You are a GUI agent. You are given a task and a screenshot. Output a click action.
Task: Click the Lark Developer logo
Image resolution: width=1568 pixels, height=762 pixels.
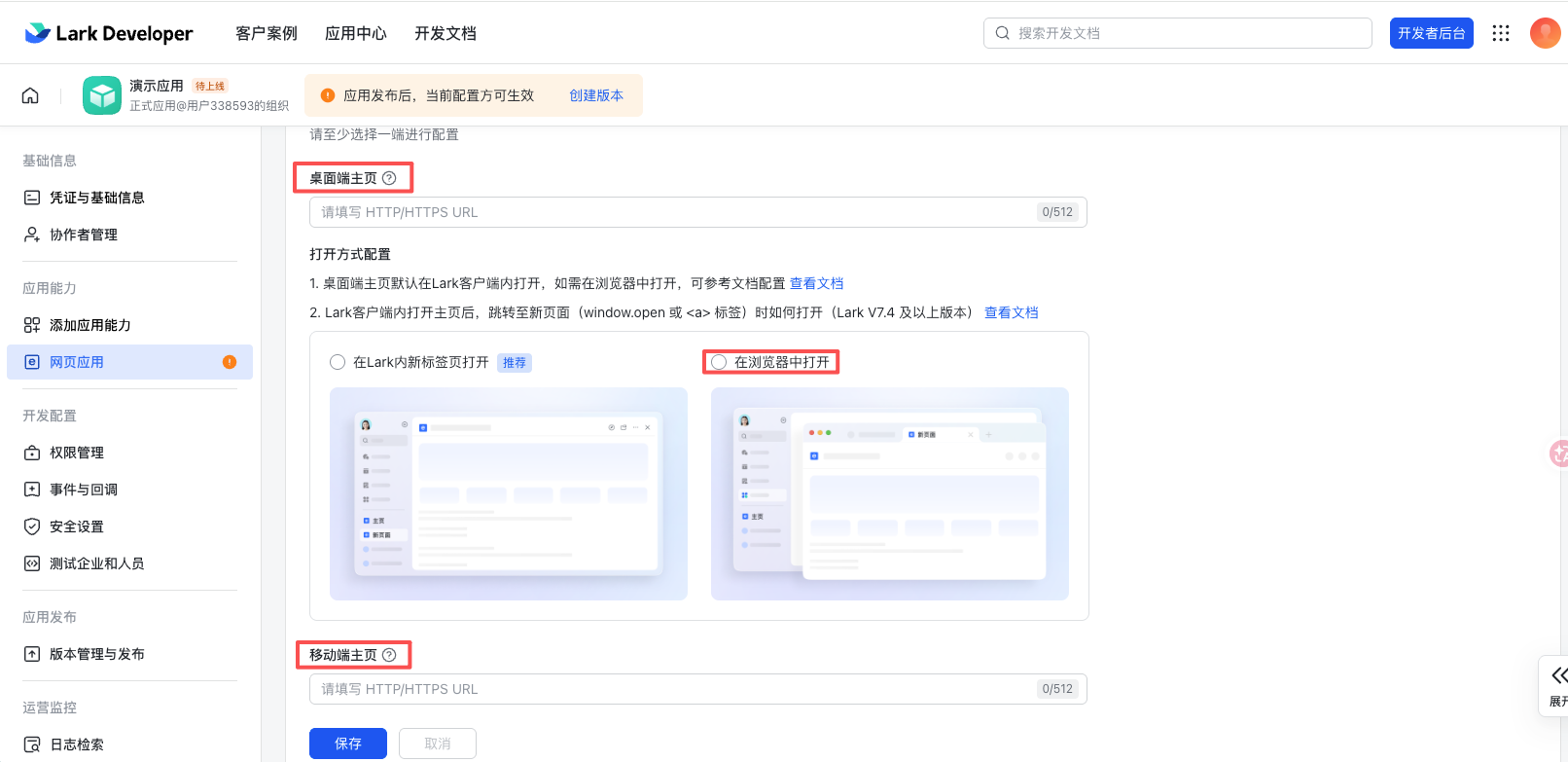pos(109,33)
